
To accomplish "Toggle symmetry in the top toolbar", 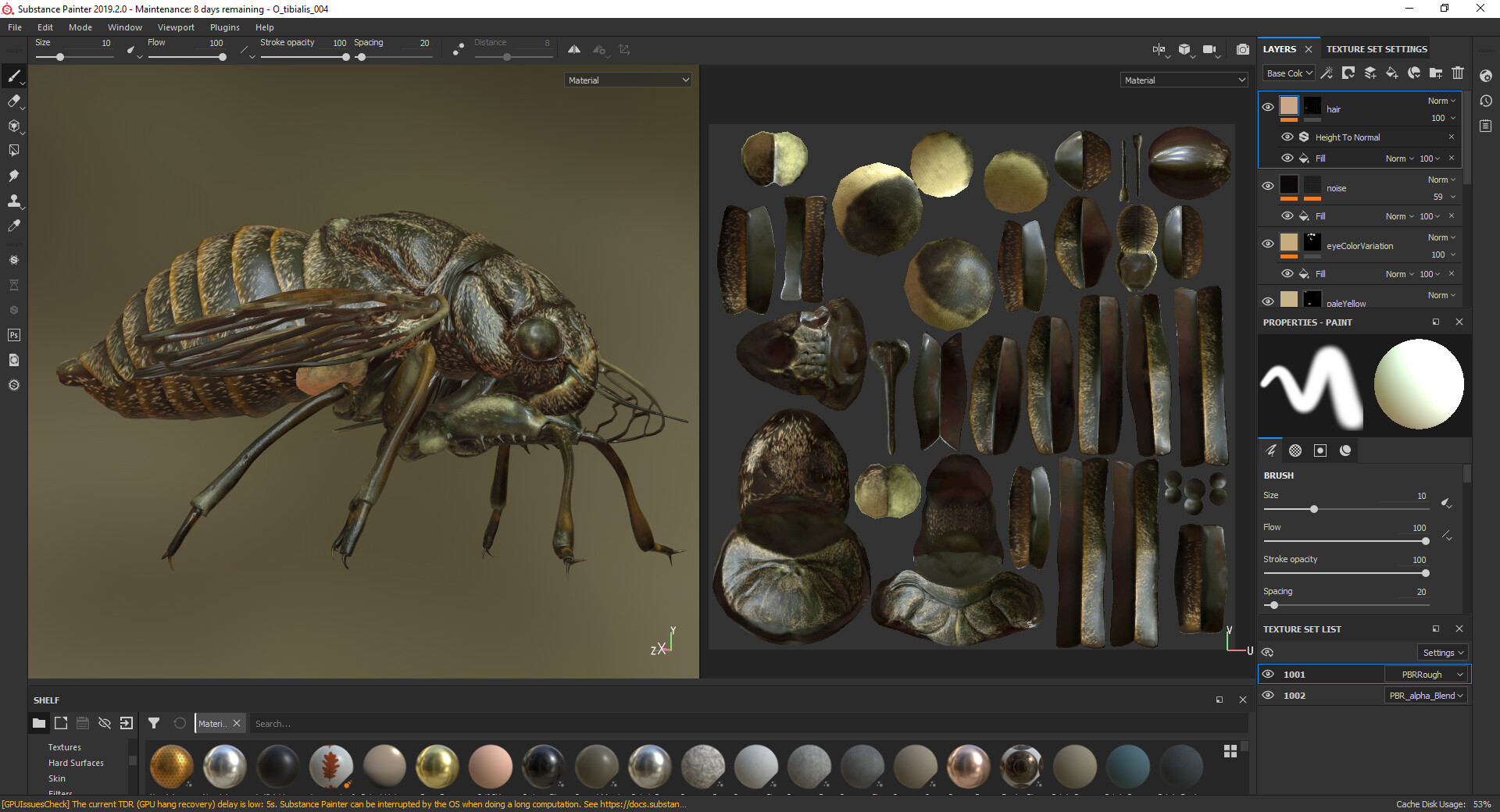I will coord(574,50).
